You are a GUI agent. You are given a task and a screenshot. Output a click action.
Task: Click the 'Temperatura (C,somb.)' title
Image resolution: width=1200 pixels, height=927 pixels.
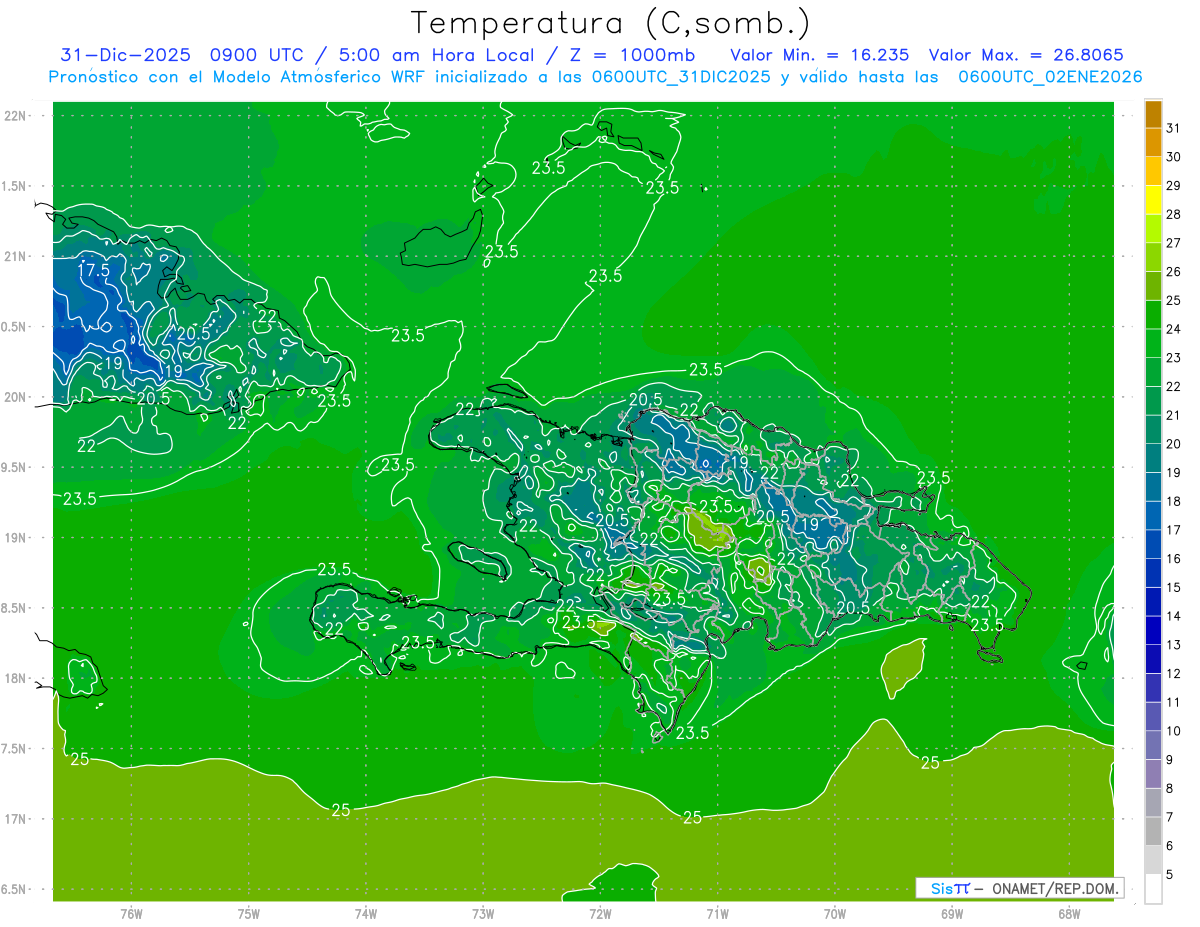pyautogui.click(x=610, y=22)
